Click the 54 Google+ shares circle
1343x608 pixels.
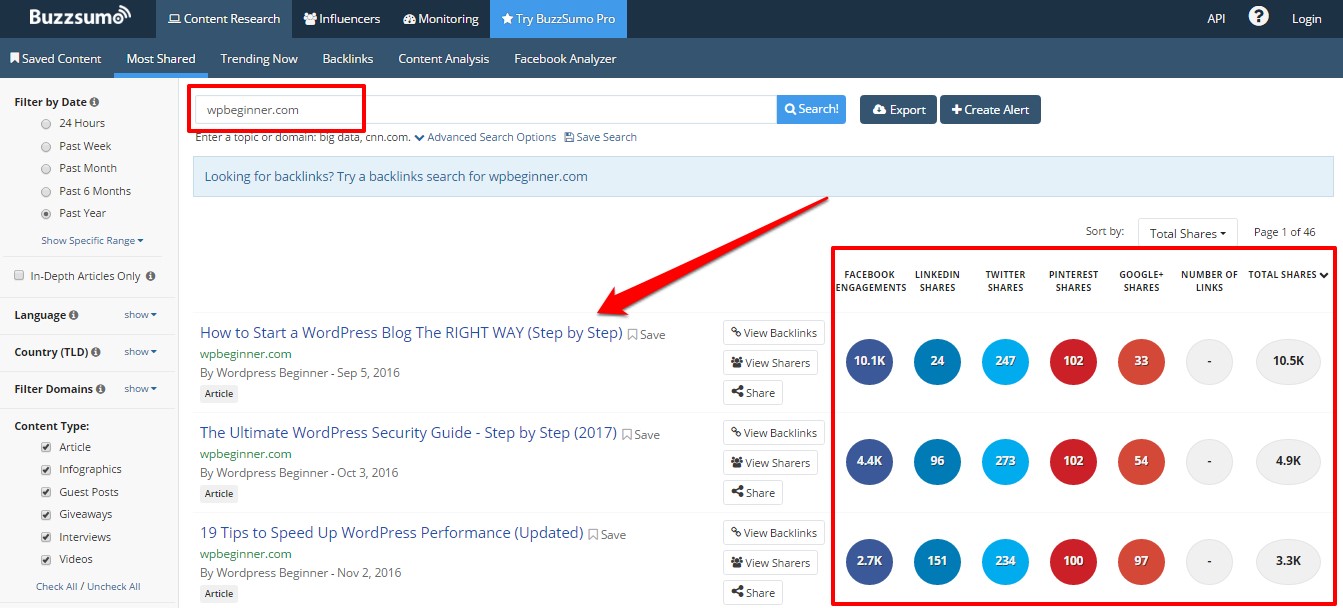(x=1141, y=461)
